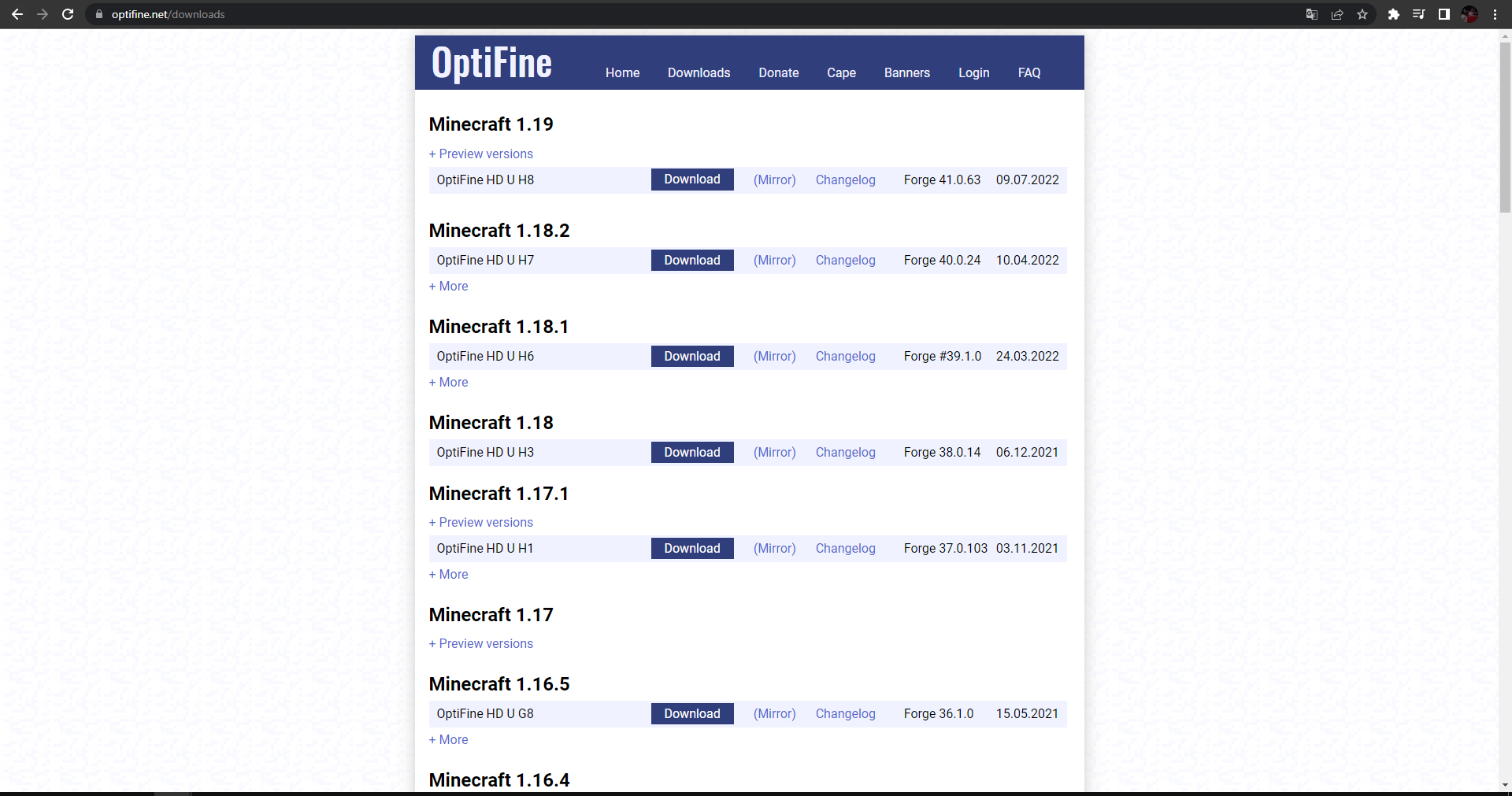
Task: Click the browser forward arrow
Action: (43, 14)
